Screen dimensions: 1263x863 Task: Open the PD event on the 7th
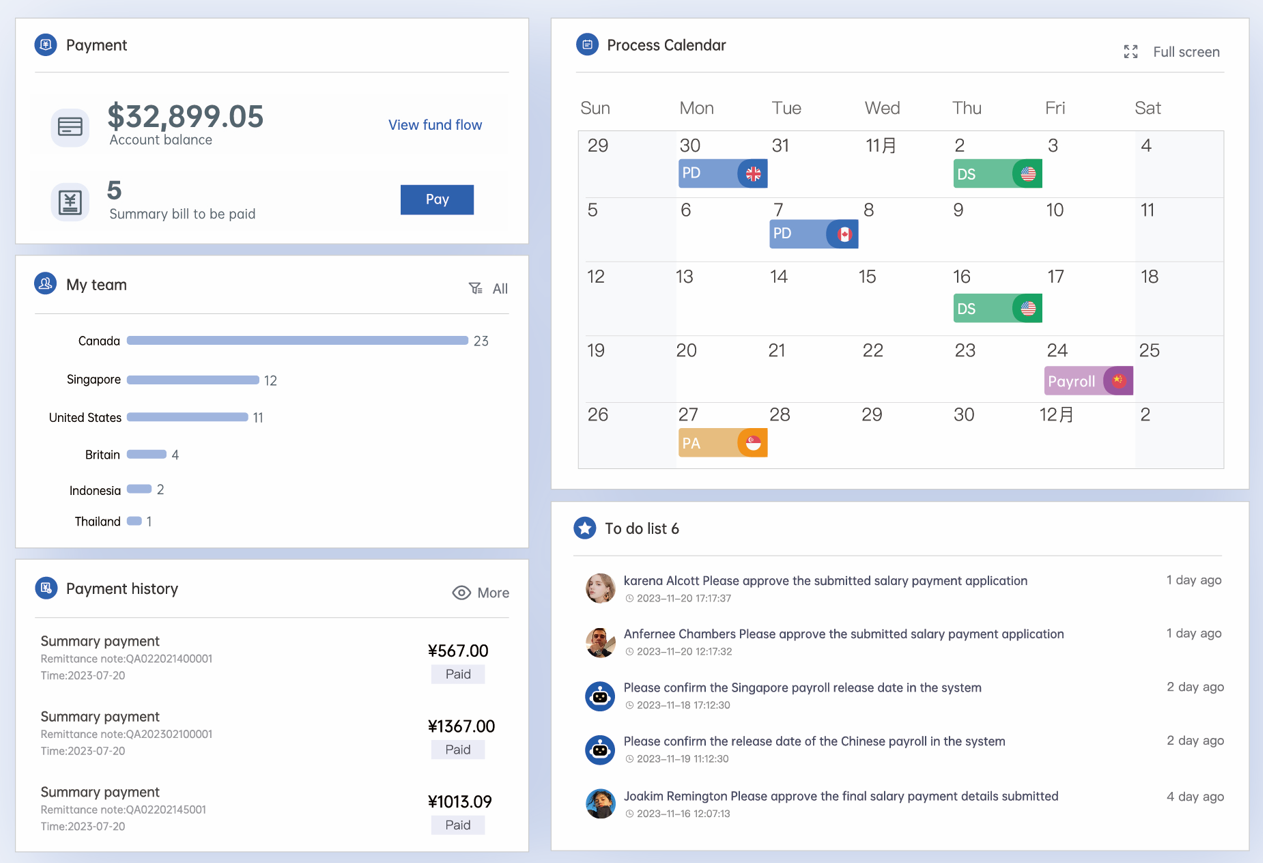click(x=813, y=234)
